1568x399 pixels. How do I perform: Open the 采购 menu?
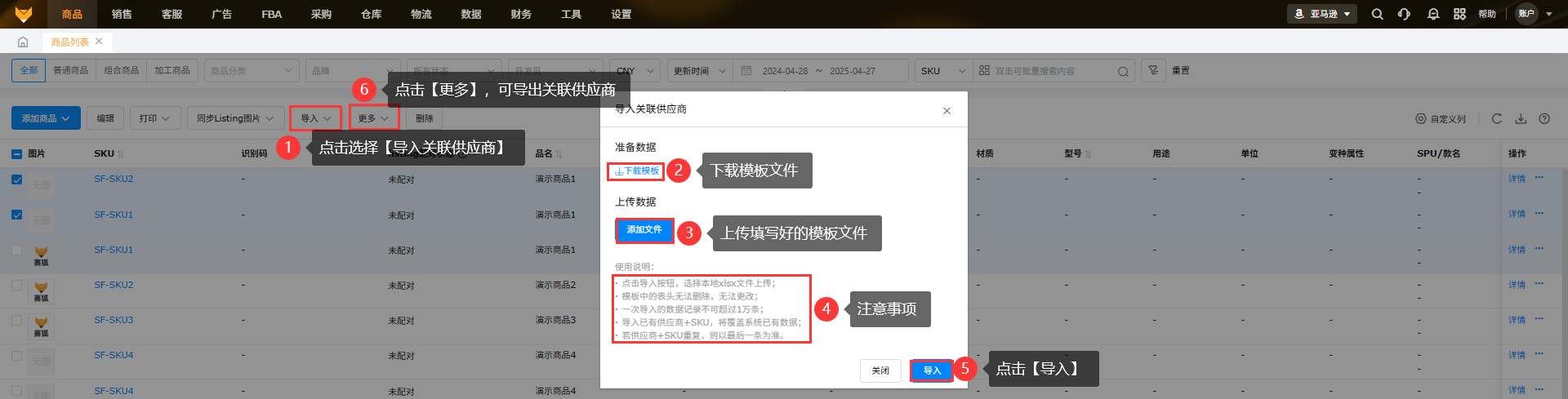[x=321, y=14]
